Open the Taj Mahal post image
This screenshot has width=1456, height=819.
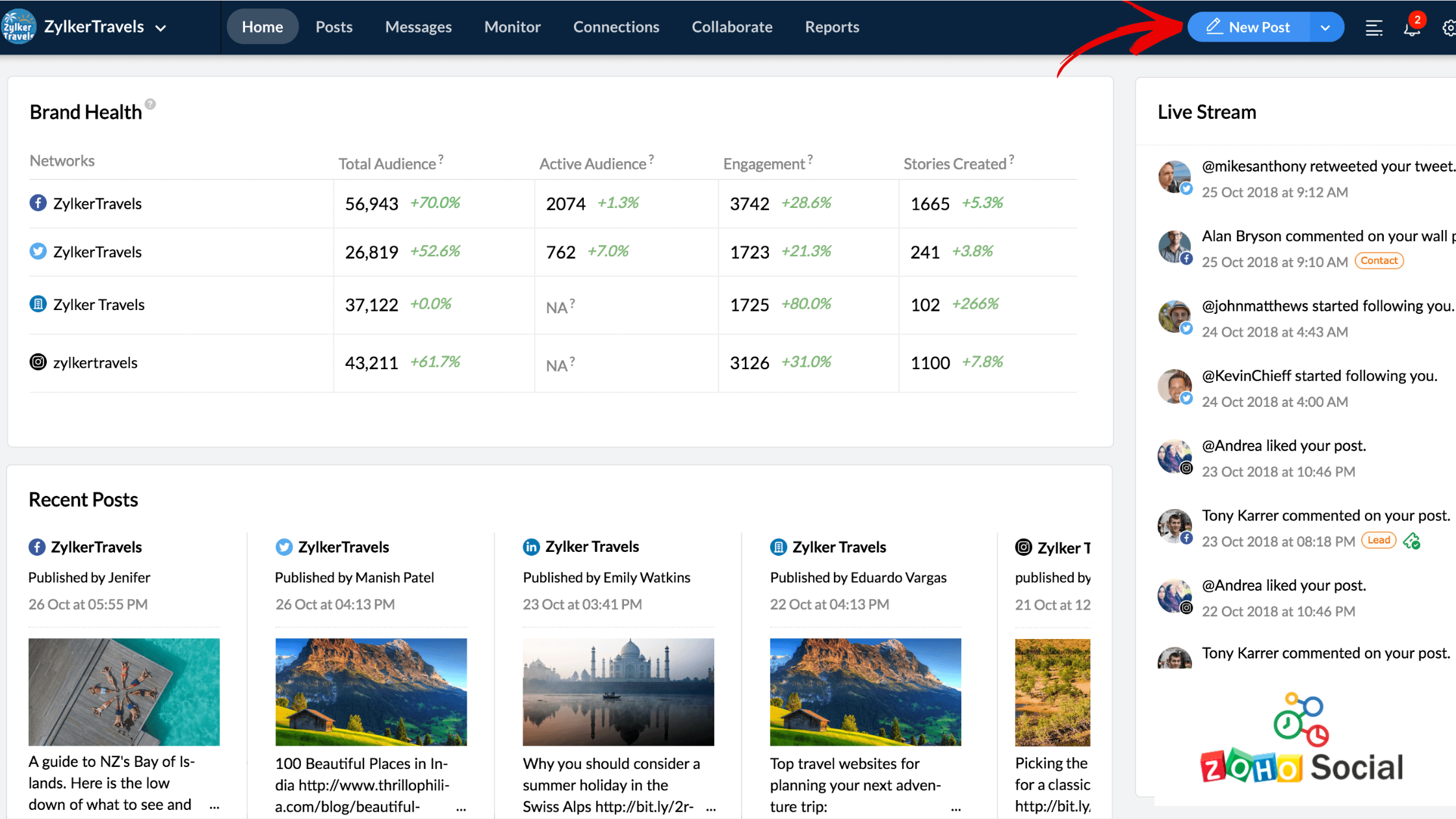pyautogui.click(x=618, y=692)
